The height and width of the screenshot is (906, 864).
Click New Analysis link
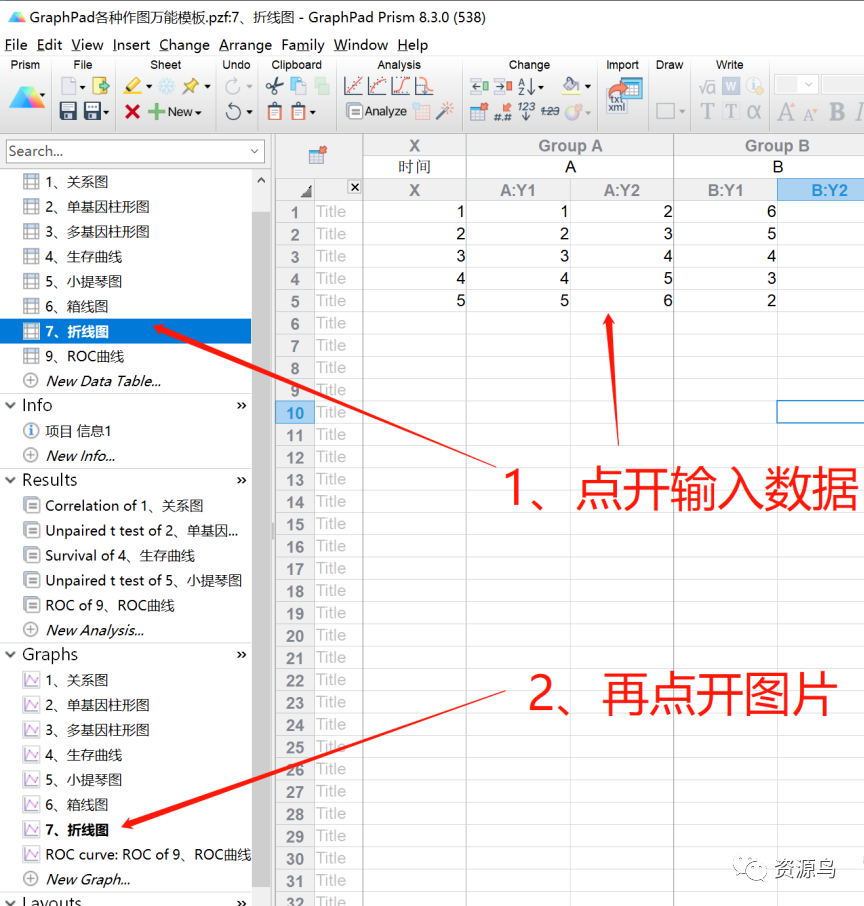click(95, 630)
